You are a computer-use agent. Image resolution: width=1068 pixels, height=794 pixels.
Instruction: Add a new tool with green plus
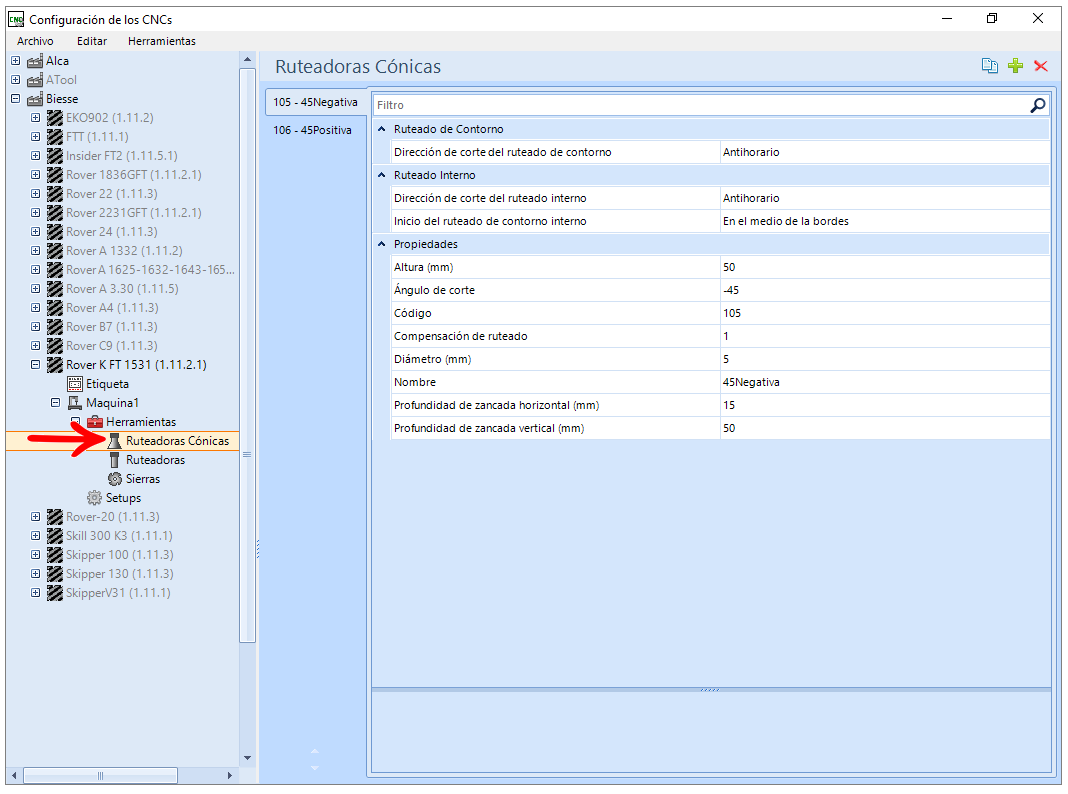click(x=1015, y=66)
